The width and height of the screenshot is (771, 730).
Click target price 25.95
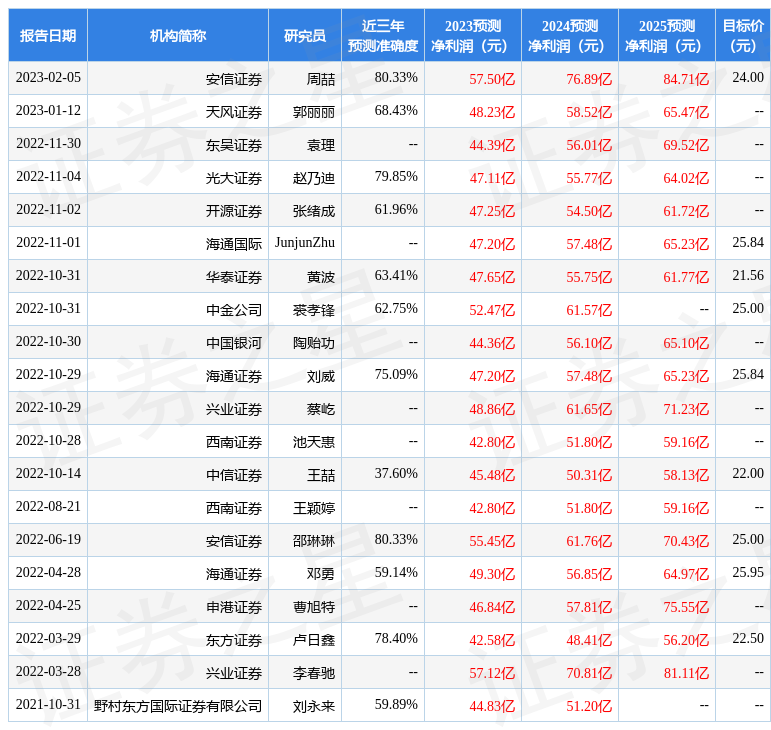pos(748,572)
